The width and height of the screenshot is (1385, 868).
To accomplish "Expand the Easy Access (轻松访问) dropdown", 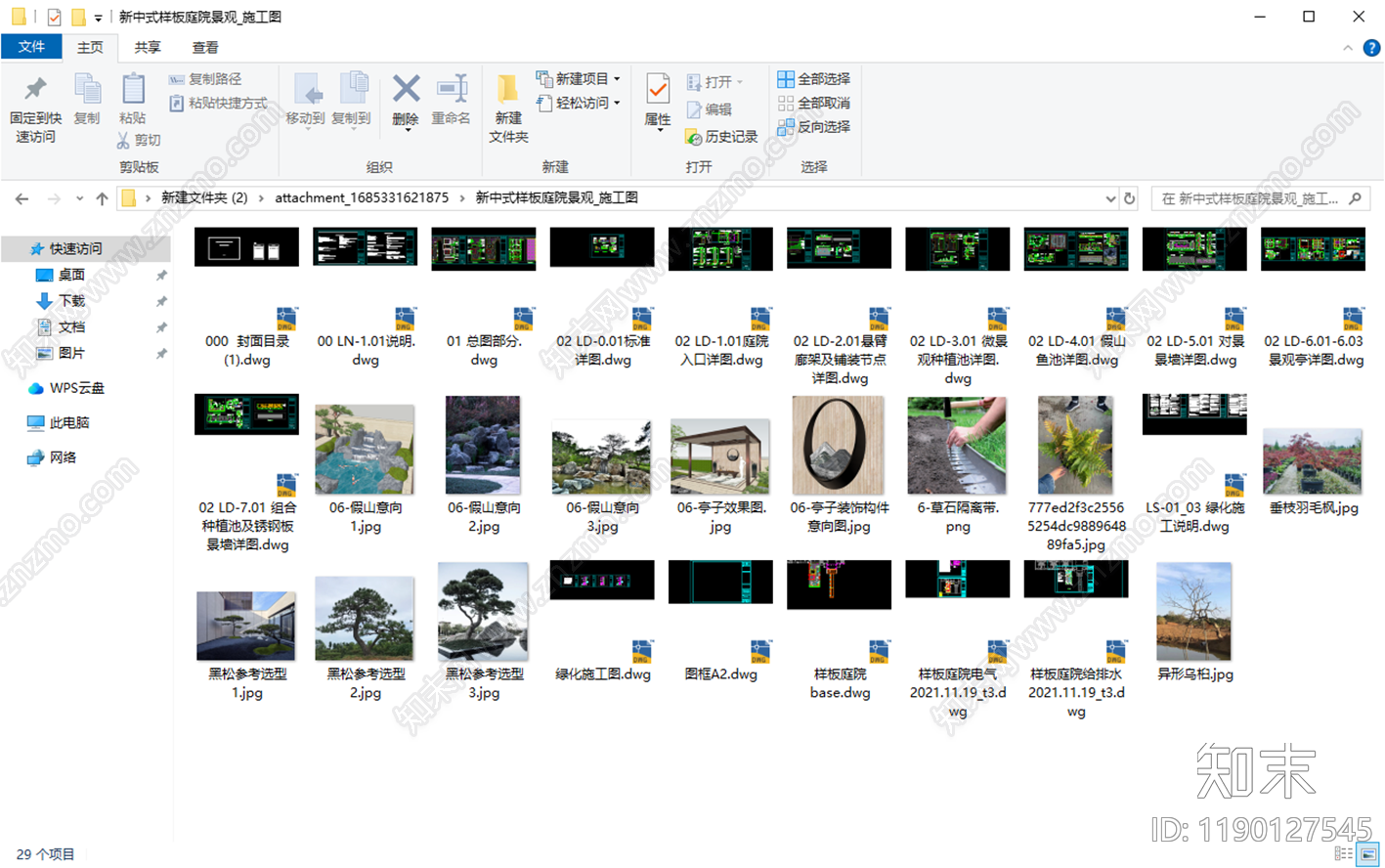I will [617, 103].
